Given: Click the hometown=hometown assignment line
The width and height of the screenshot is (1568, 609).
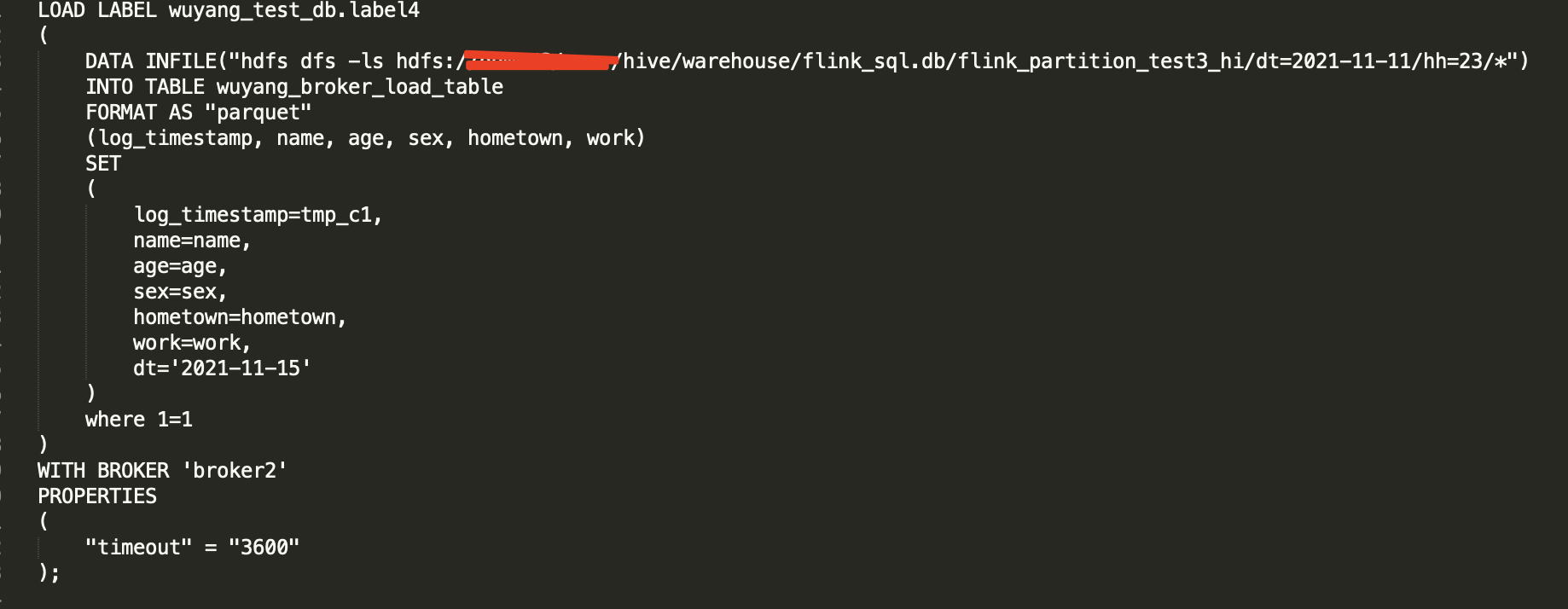Looking at the screenshot, I should [x=240, y=317].
